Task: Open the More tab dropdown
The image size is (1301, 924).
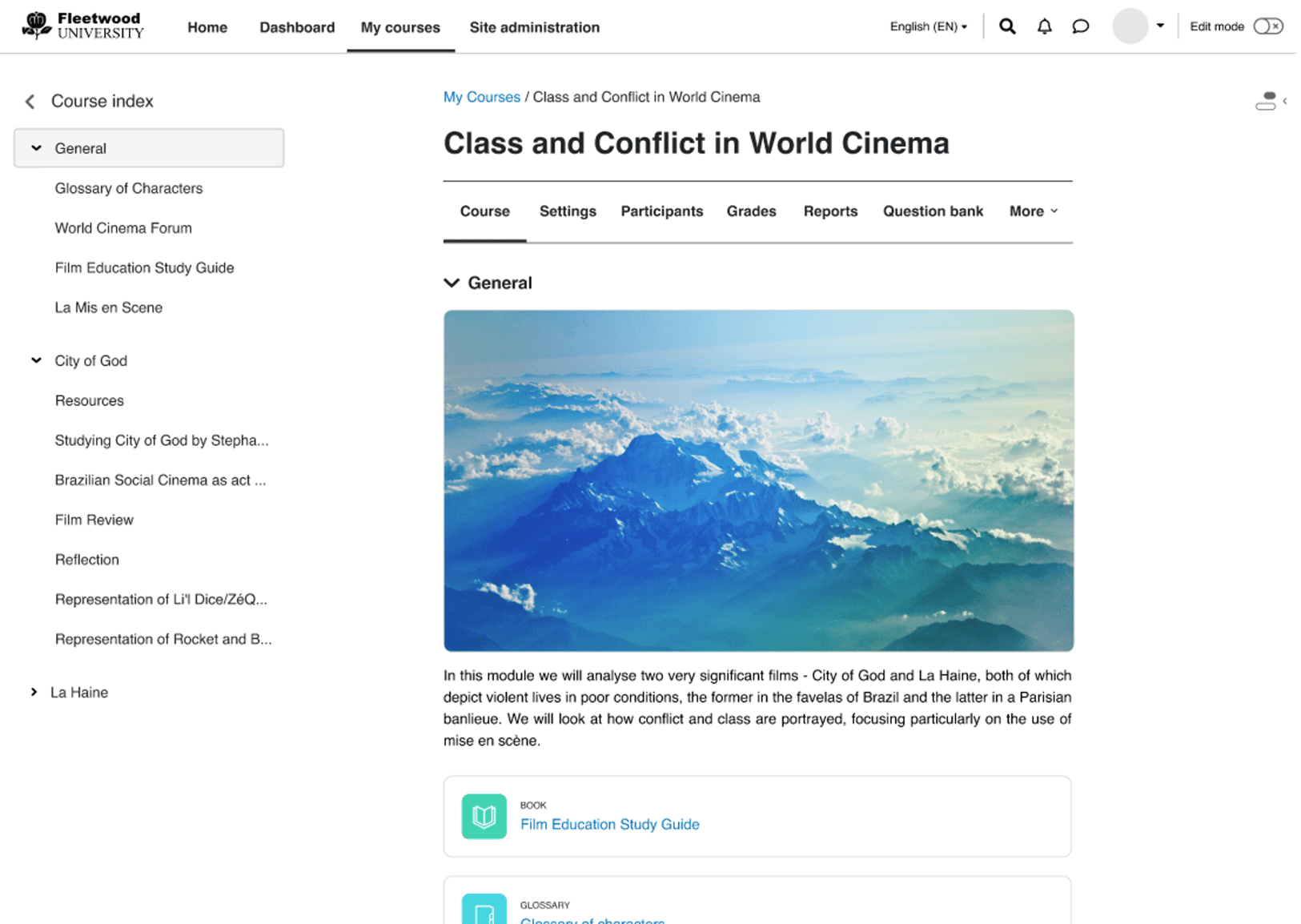Action: [1033, 211]
